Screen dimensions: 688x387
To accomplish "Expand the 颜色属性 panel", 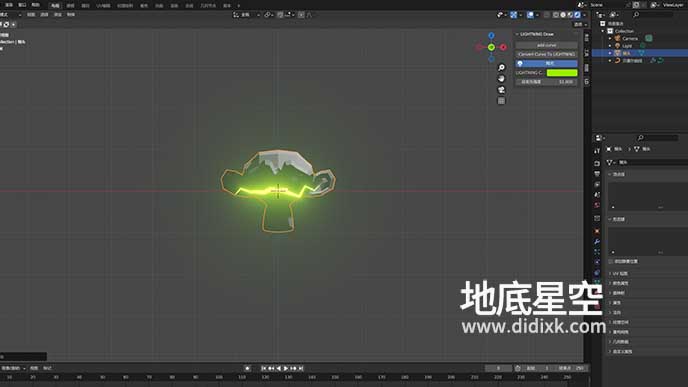I will tap(620, 283).
